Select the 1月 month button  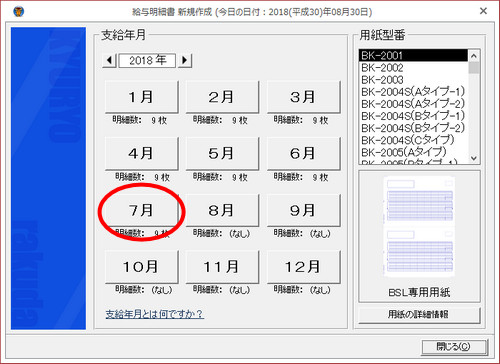coord(142,97)
